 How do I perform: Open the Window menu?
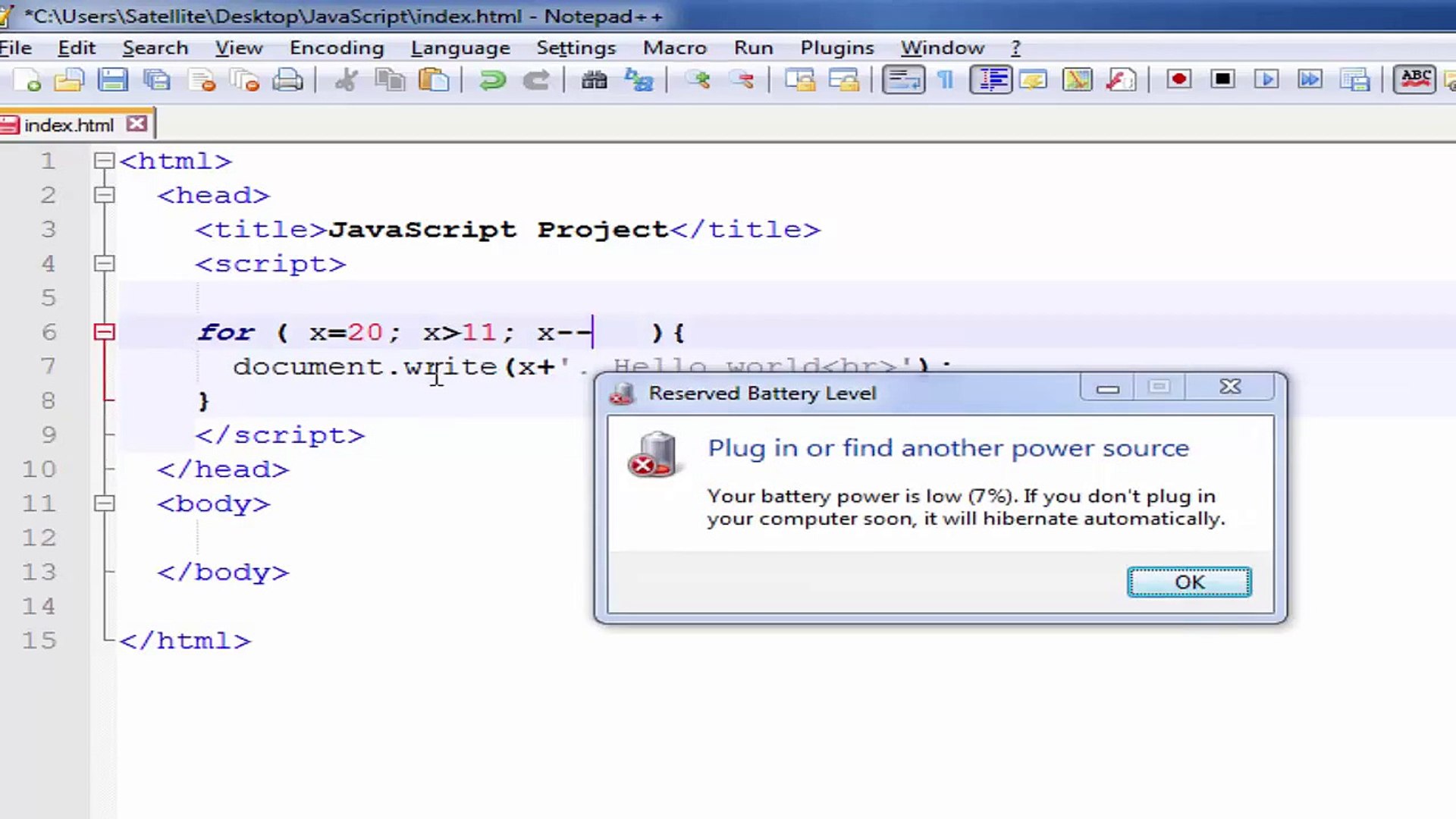tap(943, 48)
